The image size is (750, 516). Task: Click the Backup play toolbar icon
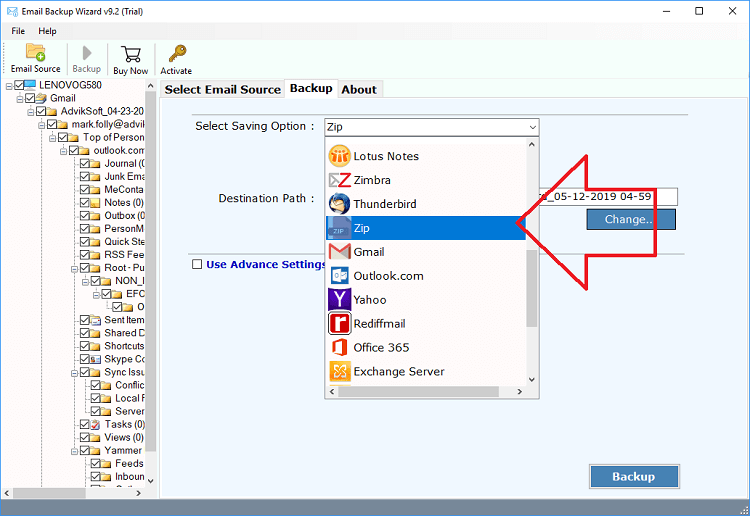(87, 53)
